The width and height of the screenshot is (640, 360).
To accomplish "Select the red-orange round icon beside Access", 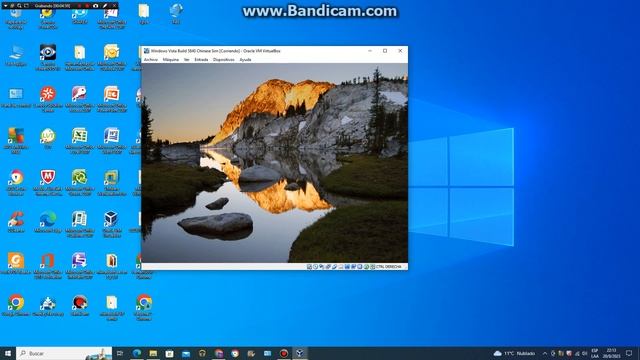I will pos(48,94).
